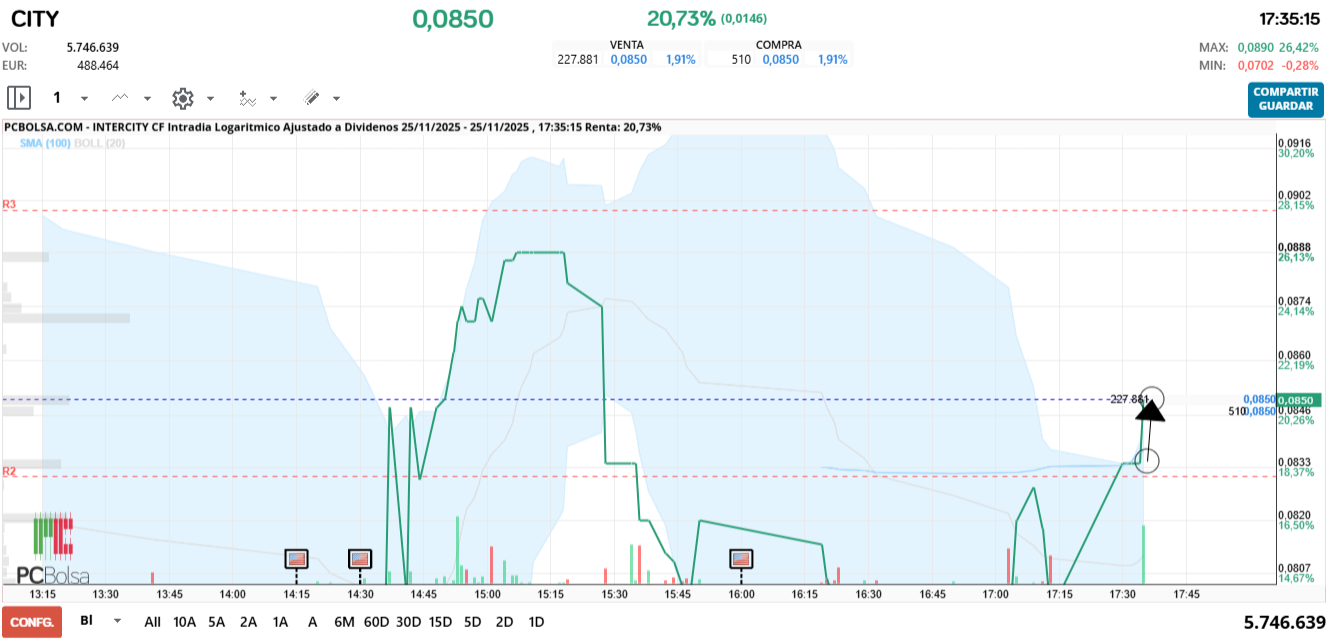The height and width of the screenshot is (643, 1339).
Task: Click the VENTA price 0,0850
Action: pyautogui.click(x=629, y=60)
